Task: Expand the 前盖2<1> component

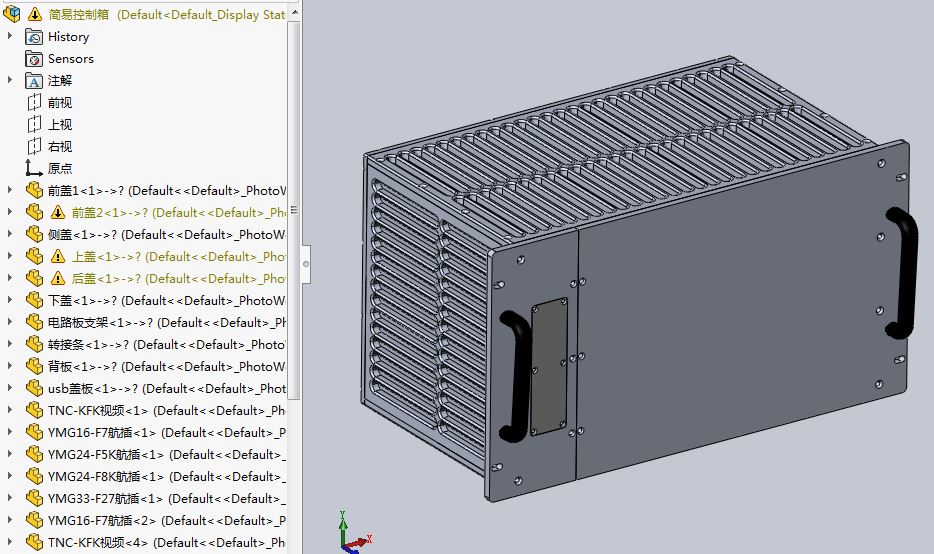Action: tap(10, 212)
